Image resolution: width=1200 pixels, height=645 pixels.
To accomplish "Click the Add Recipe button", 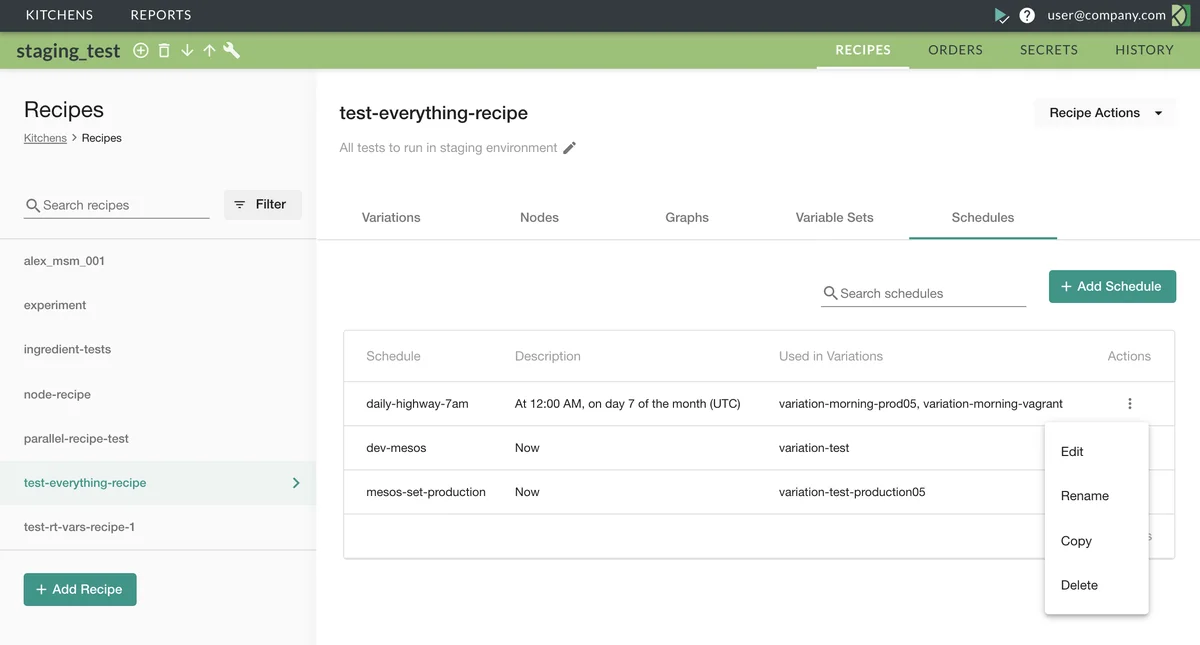I will 80,589.
